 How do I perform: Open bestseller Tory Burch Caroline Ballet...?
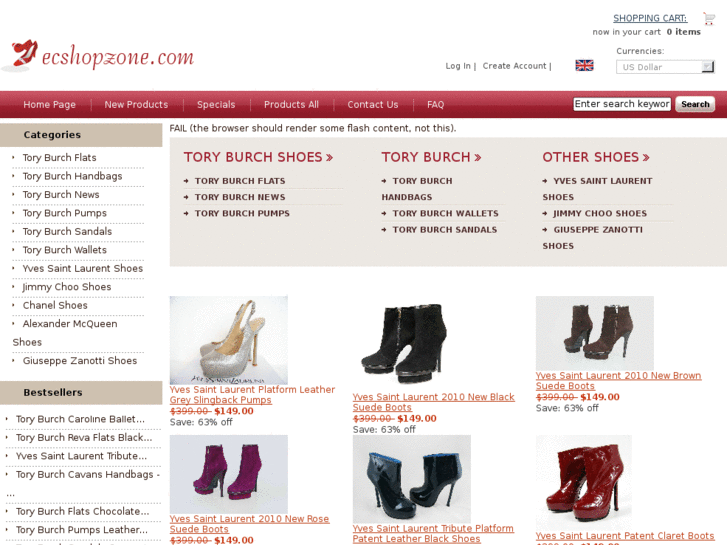click(x=80, y=419)
